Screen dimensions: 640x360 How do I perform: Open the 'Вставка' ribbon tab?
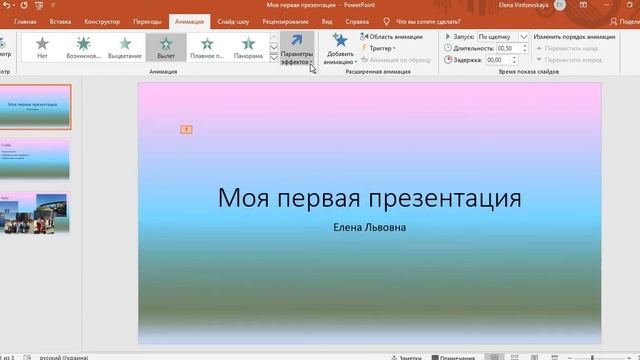click(x=60, y=22)
